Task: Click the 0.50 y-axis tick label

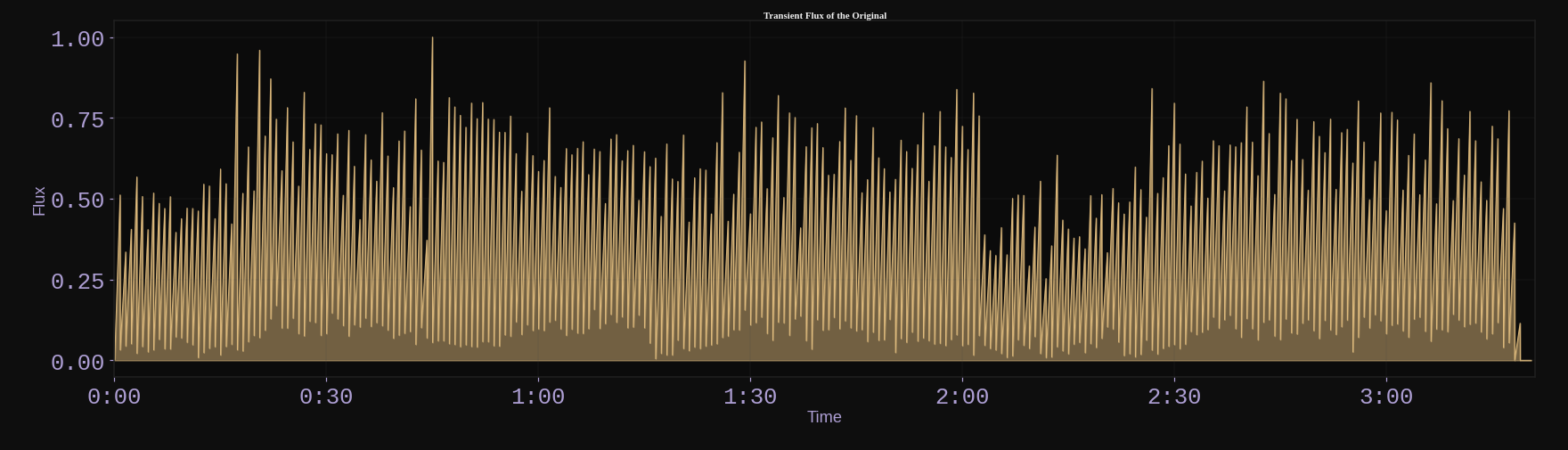Action: tap(78, 200)
